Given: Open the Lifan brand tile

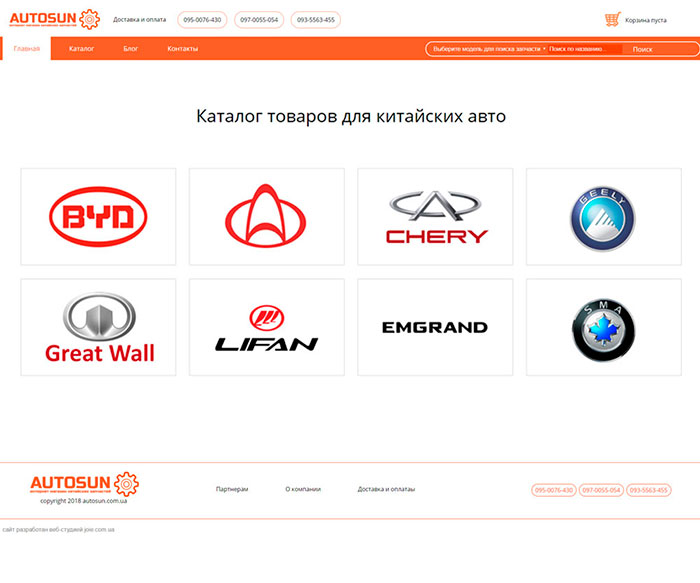Looking at the screenshot, I should 267,327.
